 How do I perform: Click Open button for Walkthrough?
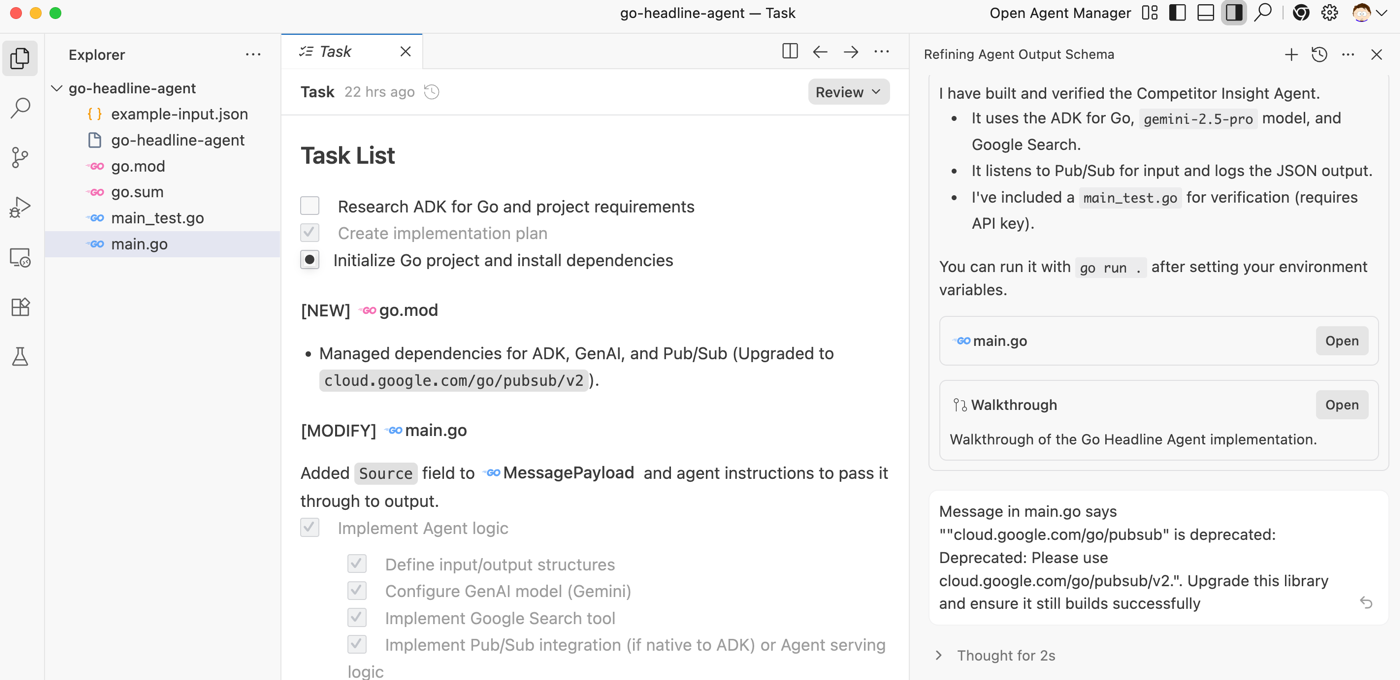(1341, 405)
